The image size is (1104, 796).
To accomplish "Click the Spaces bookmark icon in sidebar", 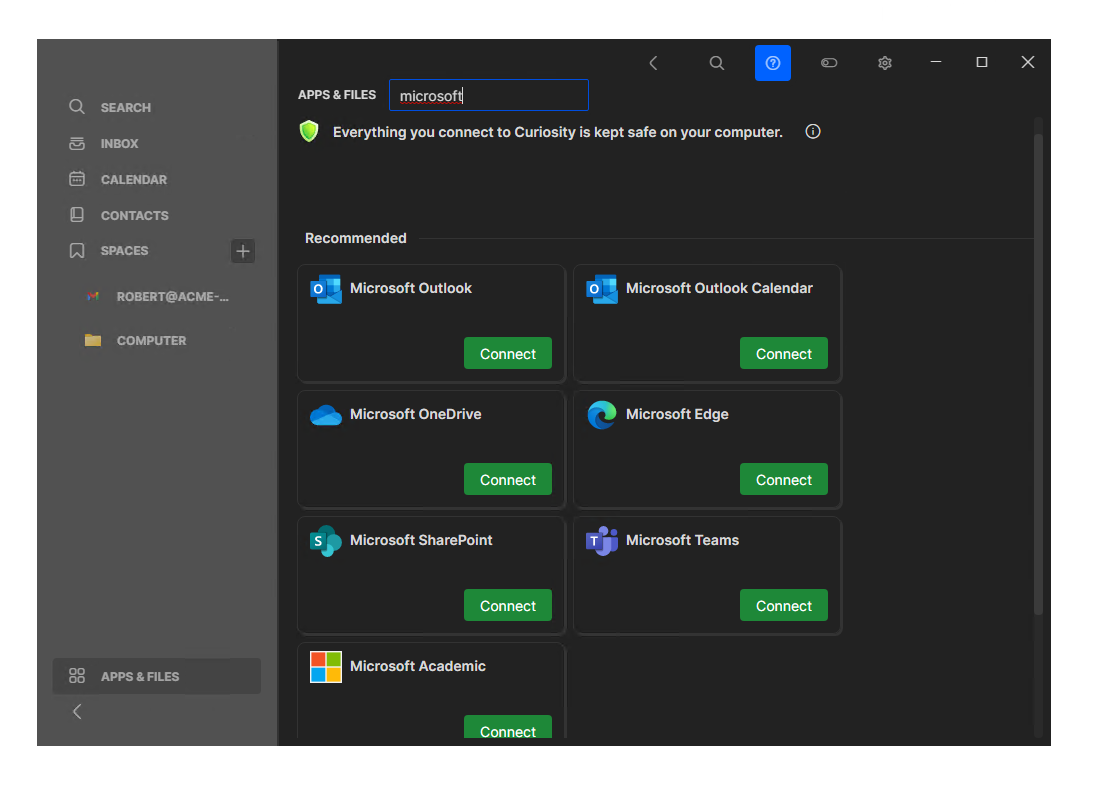I will tap(77, 251).
